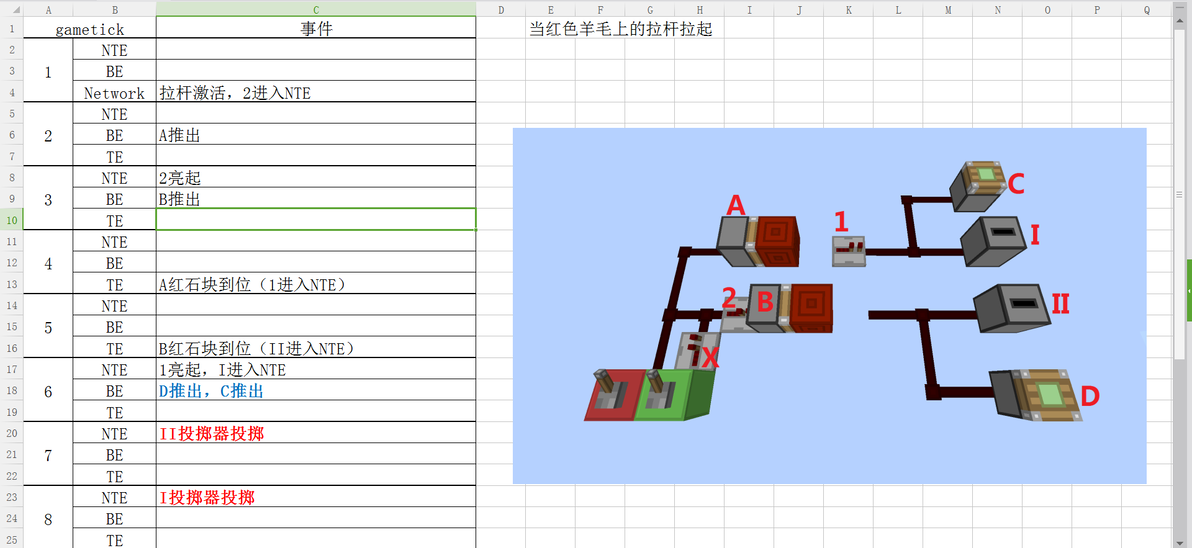Click the 'BE' cell in row 15
1192x548 pixels.
pos(115,327)
